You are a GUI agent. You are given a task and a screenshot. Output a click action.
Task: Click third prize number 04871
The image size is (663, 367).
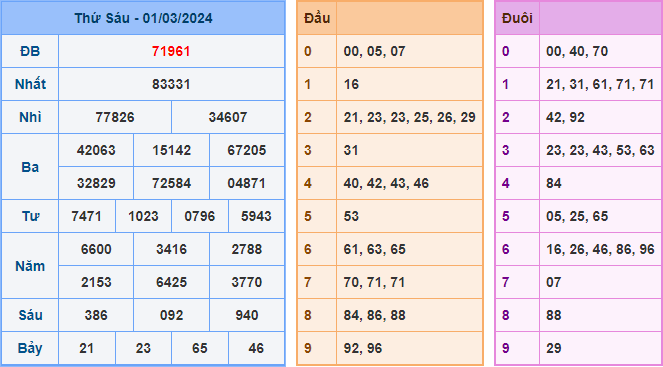coord(247,183)
